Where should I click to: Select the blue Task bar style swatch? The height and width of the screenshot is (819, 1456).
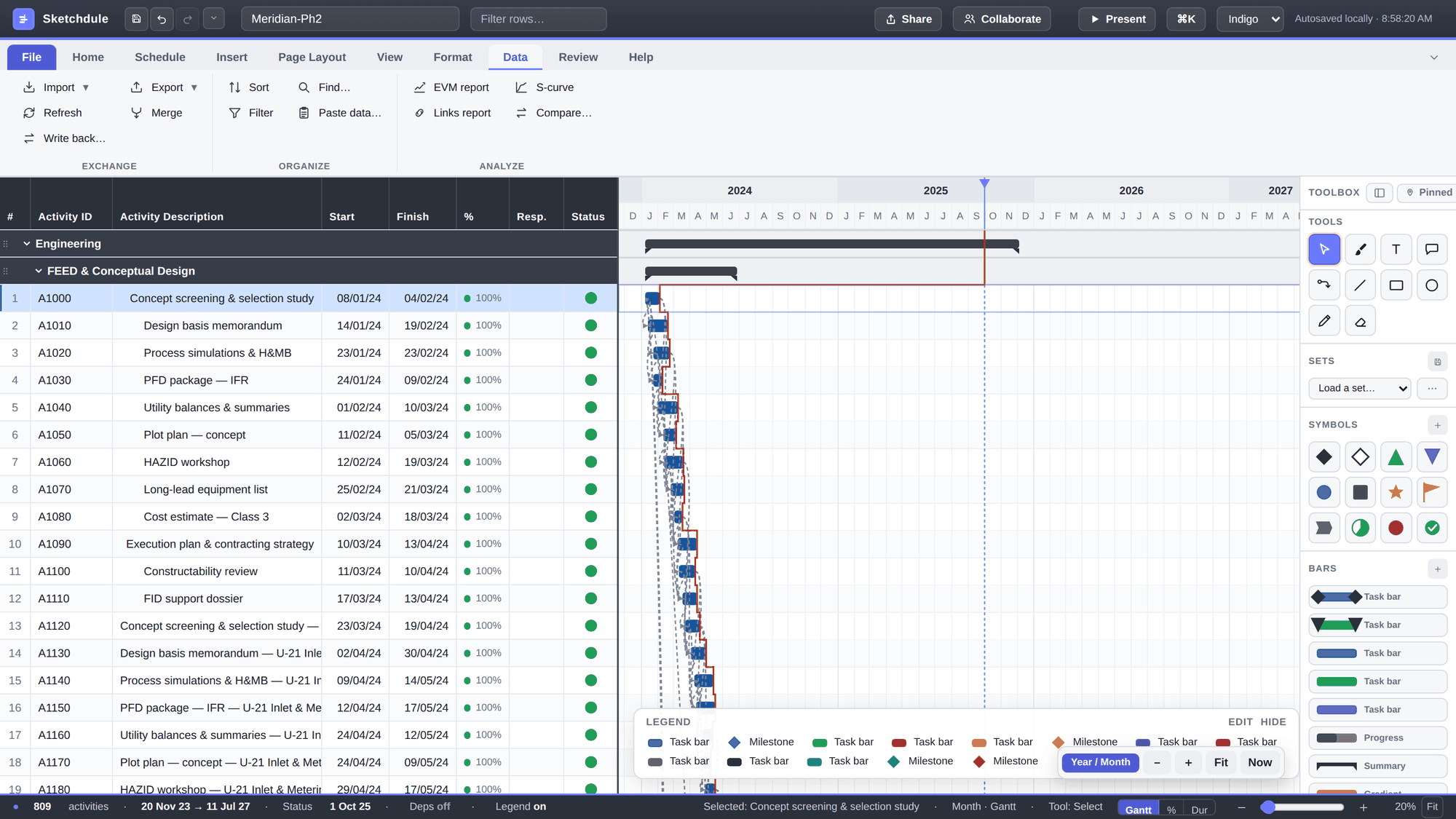click(1377, 653)
